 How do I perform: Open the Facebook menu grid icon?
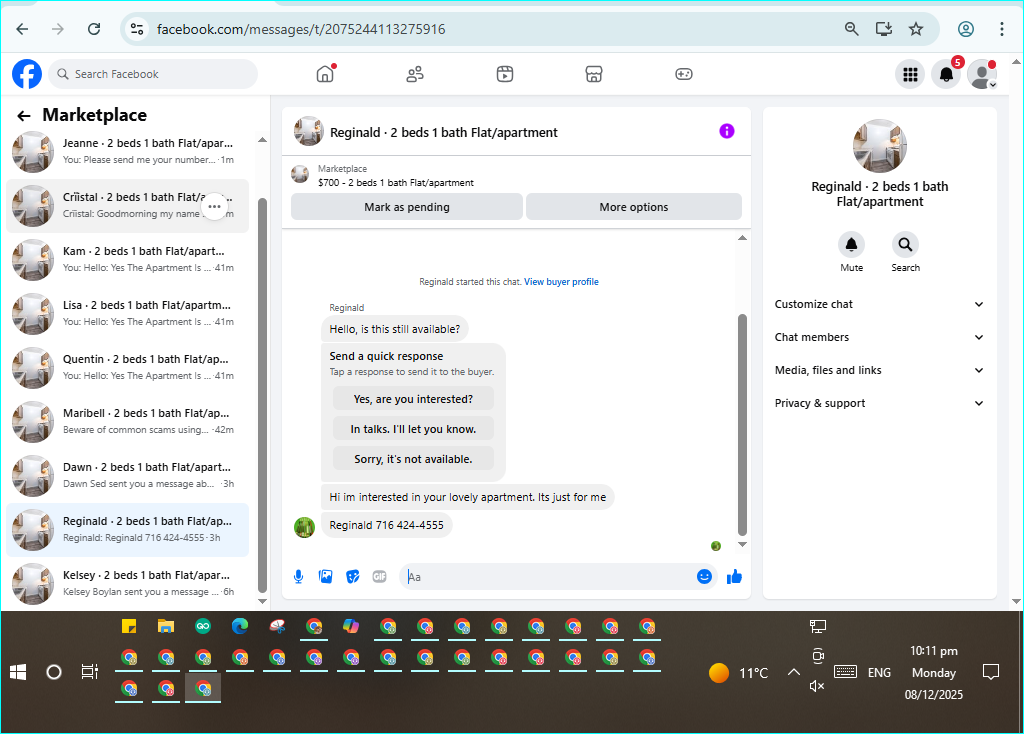pos(910,74)
